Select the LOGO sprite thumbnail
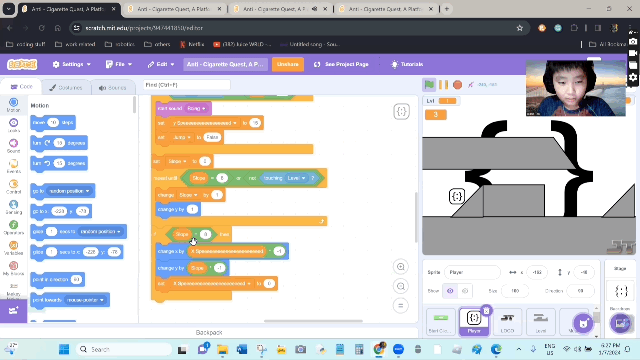Image resolution: width=640 pixels, height=360 pixels. point(507,322)
